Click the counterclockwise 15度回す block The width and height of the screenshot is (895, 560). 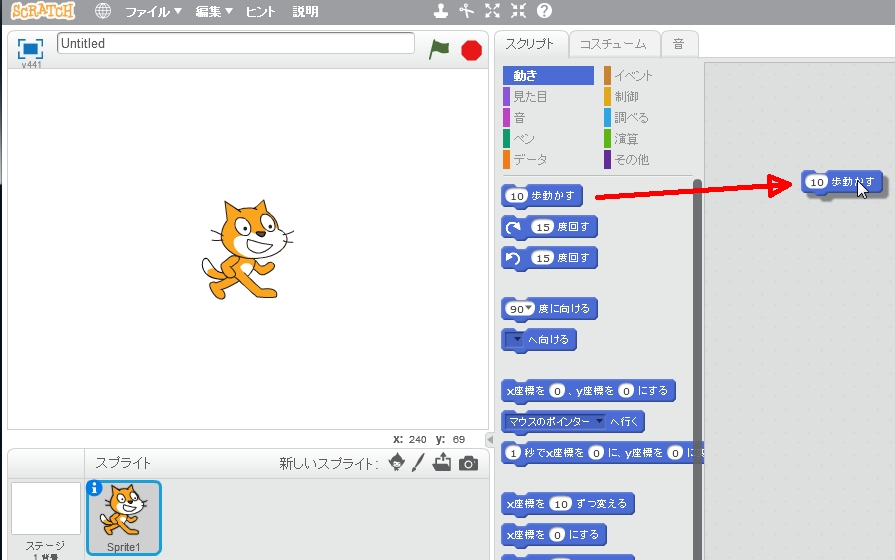click(549, 258)
